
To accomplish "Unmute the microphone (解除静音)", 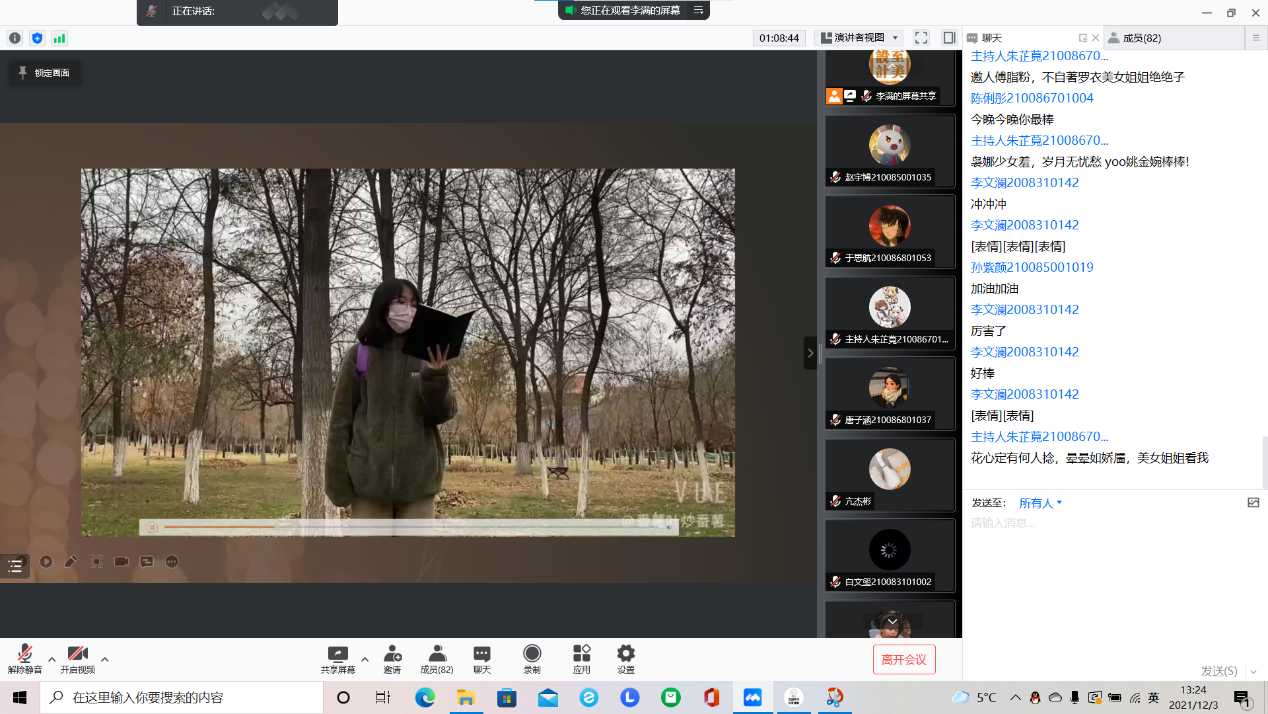I will (x=24, y=658).
